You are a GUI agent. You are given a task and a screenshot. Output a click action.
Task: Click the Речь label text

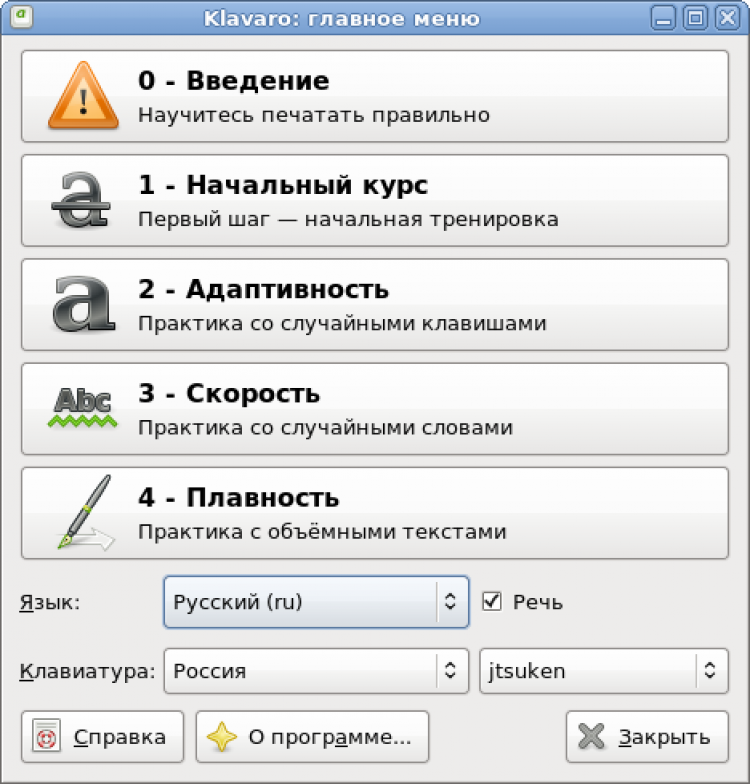coord(538,602)
